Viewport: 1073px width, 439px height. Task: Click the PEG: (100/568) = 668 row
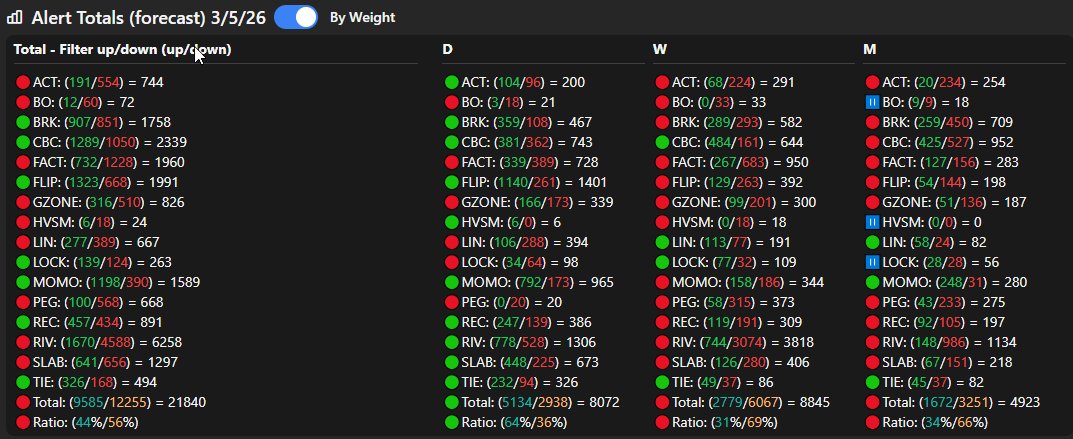90,302
